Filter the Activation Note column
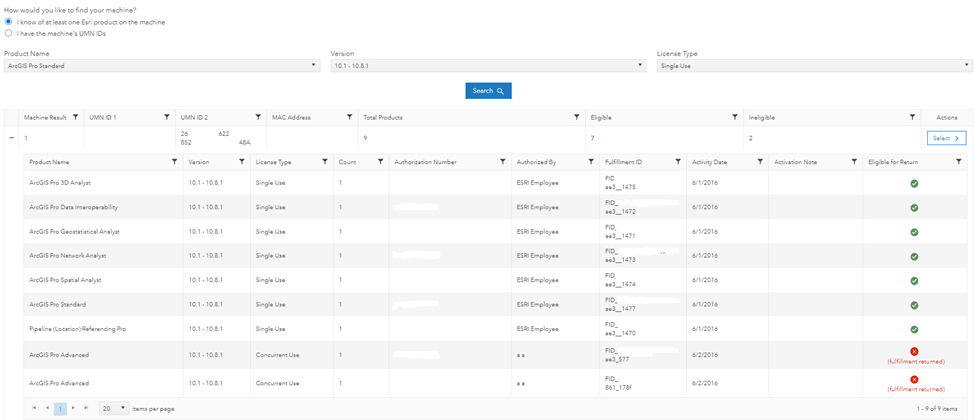The image size is (974, 420). click(x=854, y=162)
